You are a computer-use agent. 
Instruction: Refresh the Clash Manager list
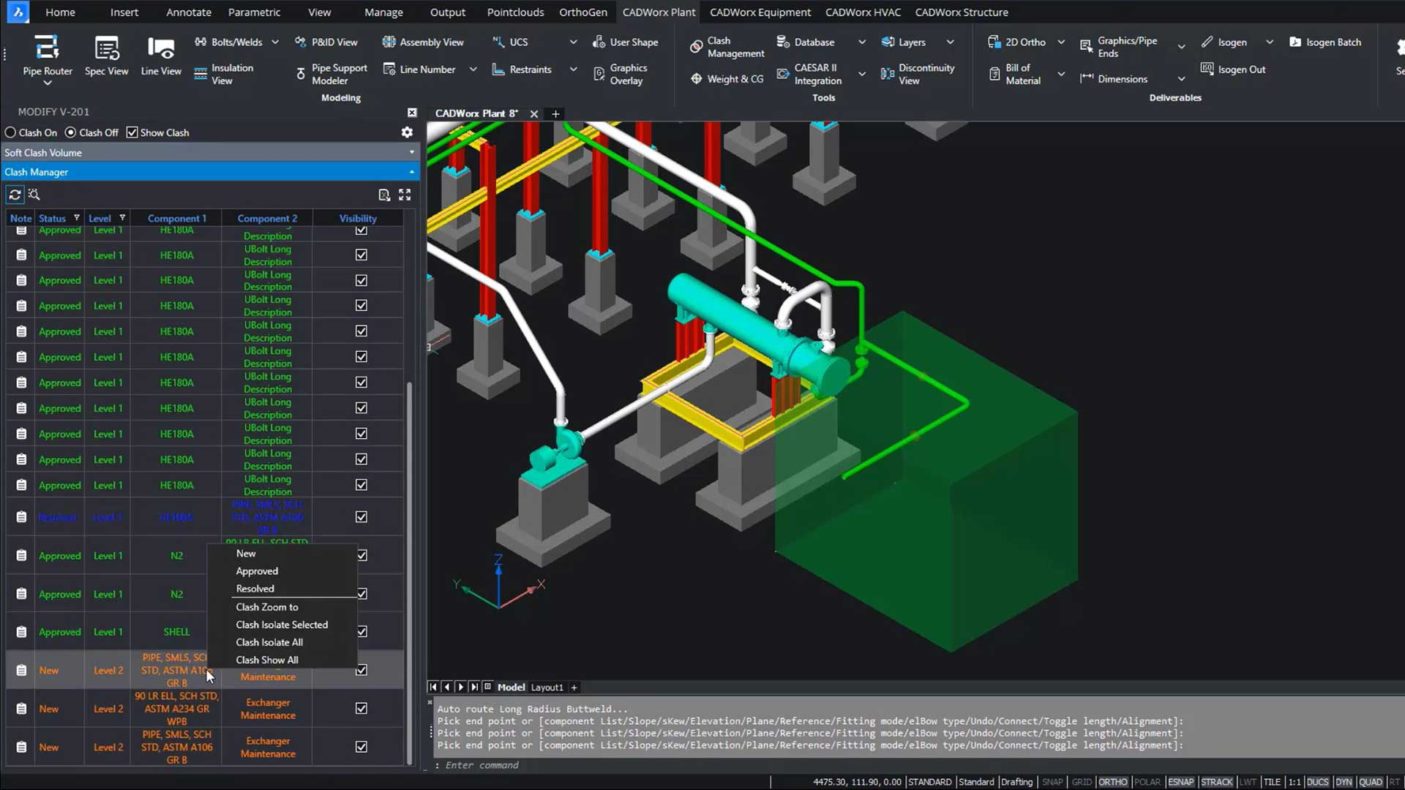pos(15,195)
